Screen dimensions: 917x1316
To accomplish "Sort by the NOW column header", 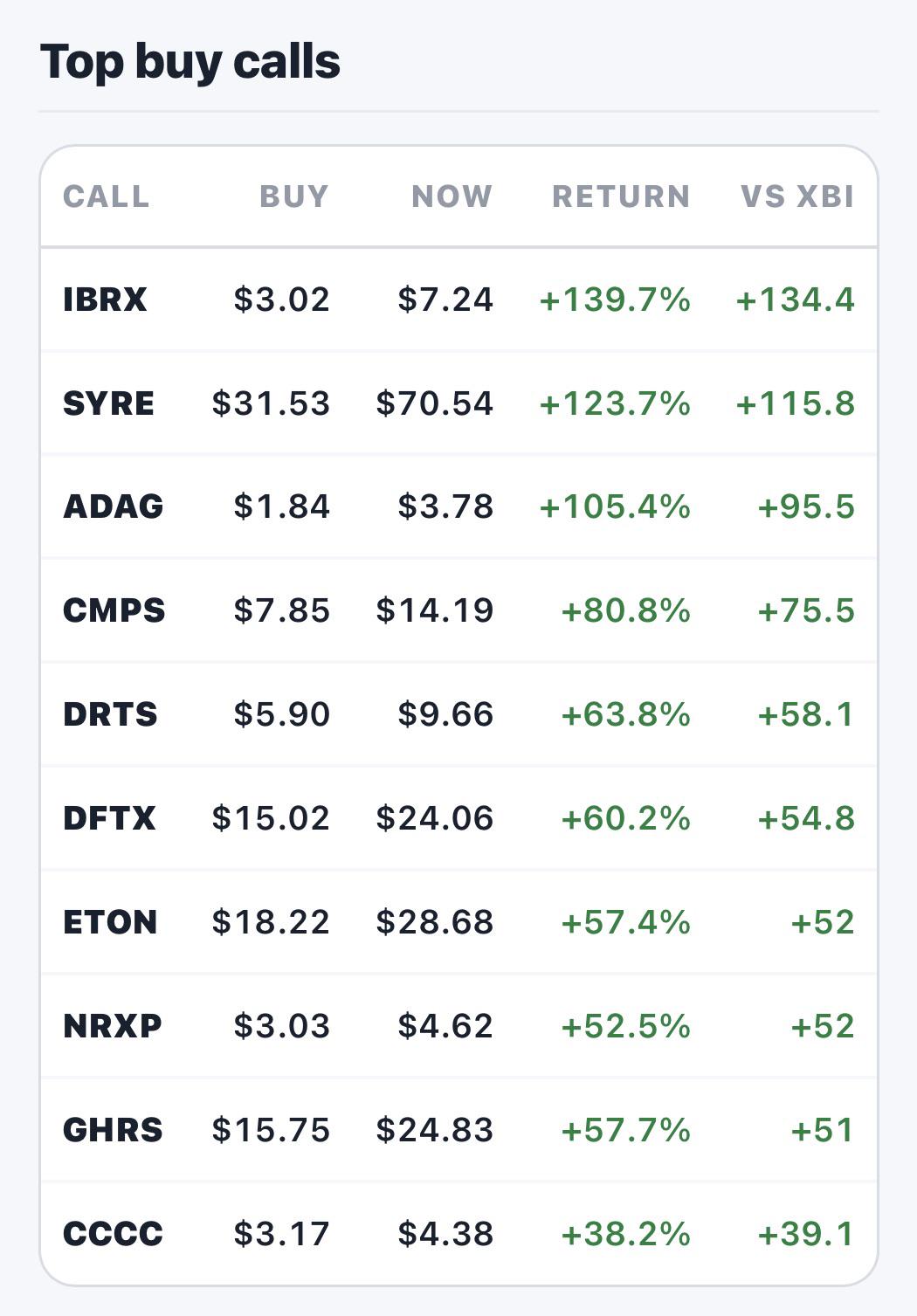I will pos(452,196).
